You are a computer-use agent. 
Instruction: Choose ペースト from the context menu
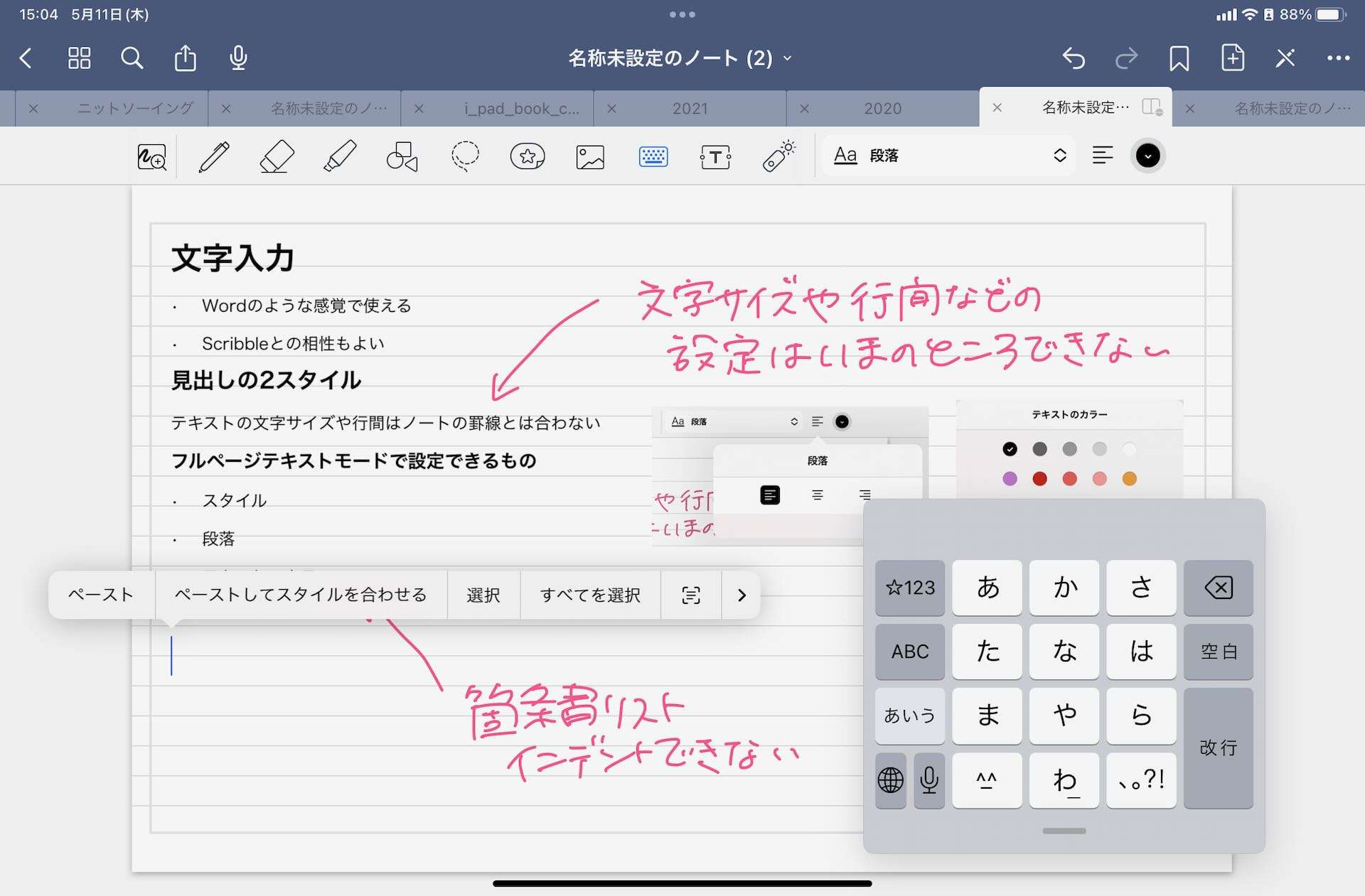101,595
